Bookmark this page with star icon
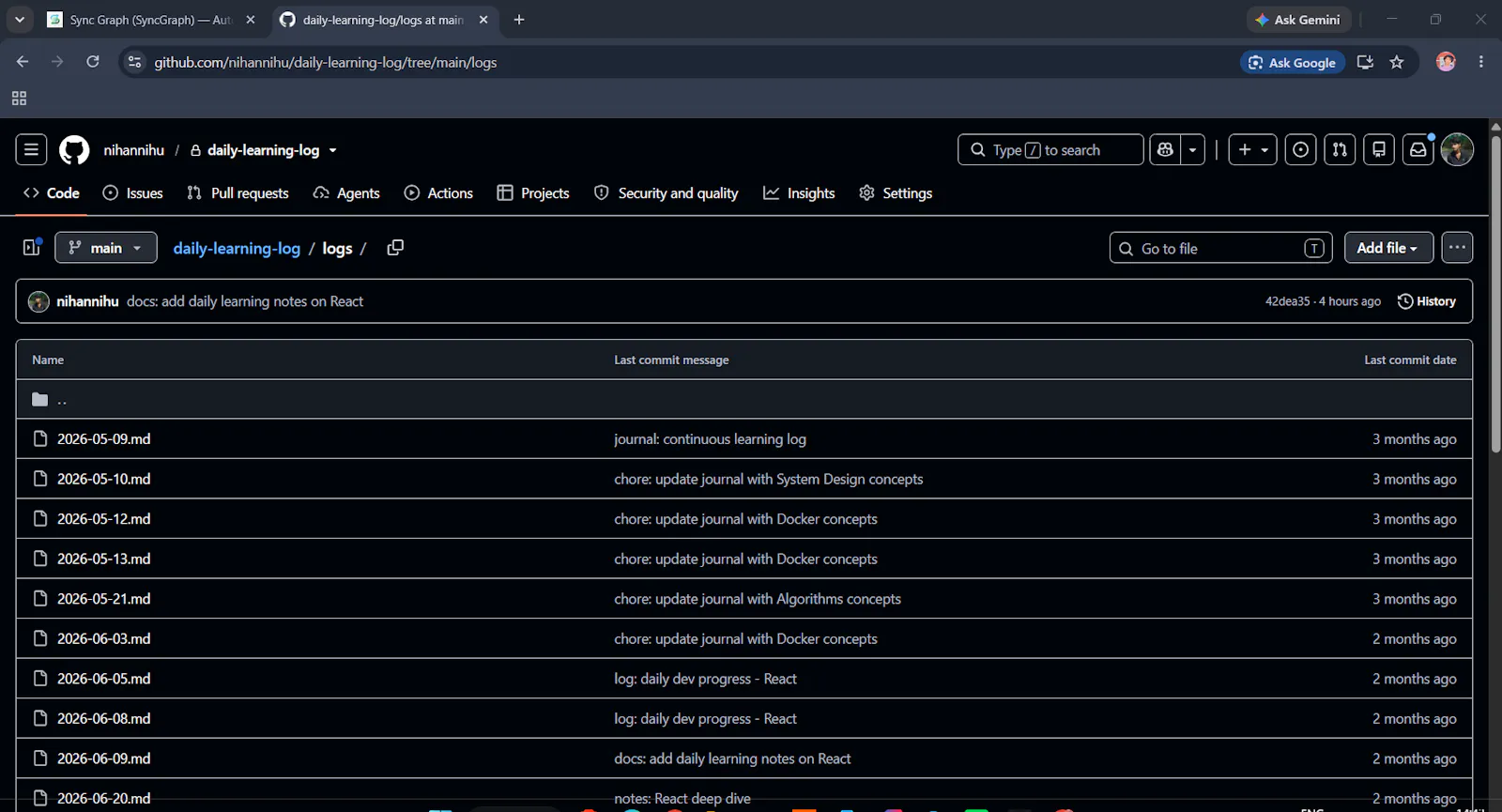The height and width of the screenshot is (812, 1502). click(1397, 62)
